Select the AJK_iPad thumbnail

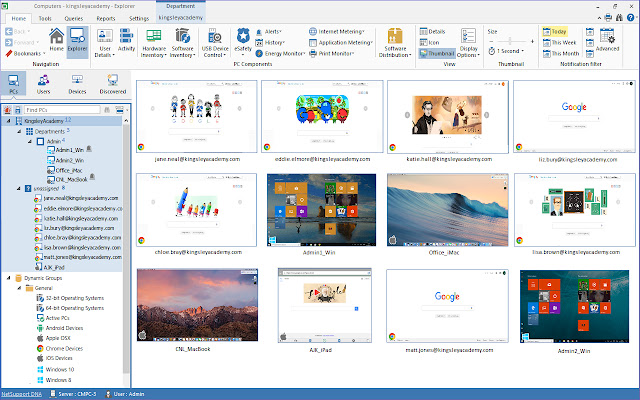(324, 305)
